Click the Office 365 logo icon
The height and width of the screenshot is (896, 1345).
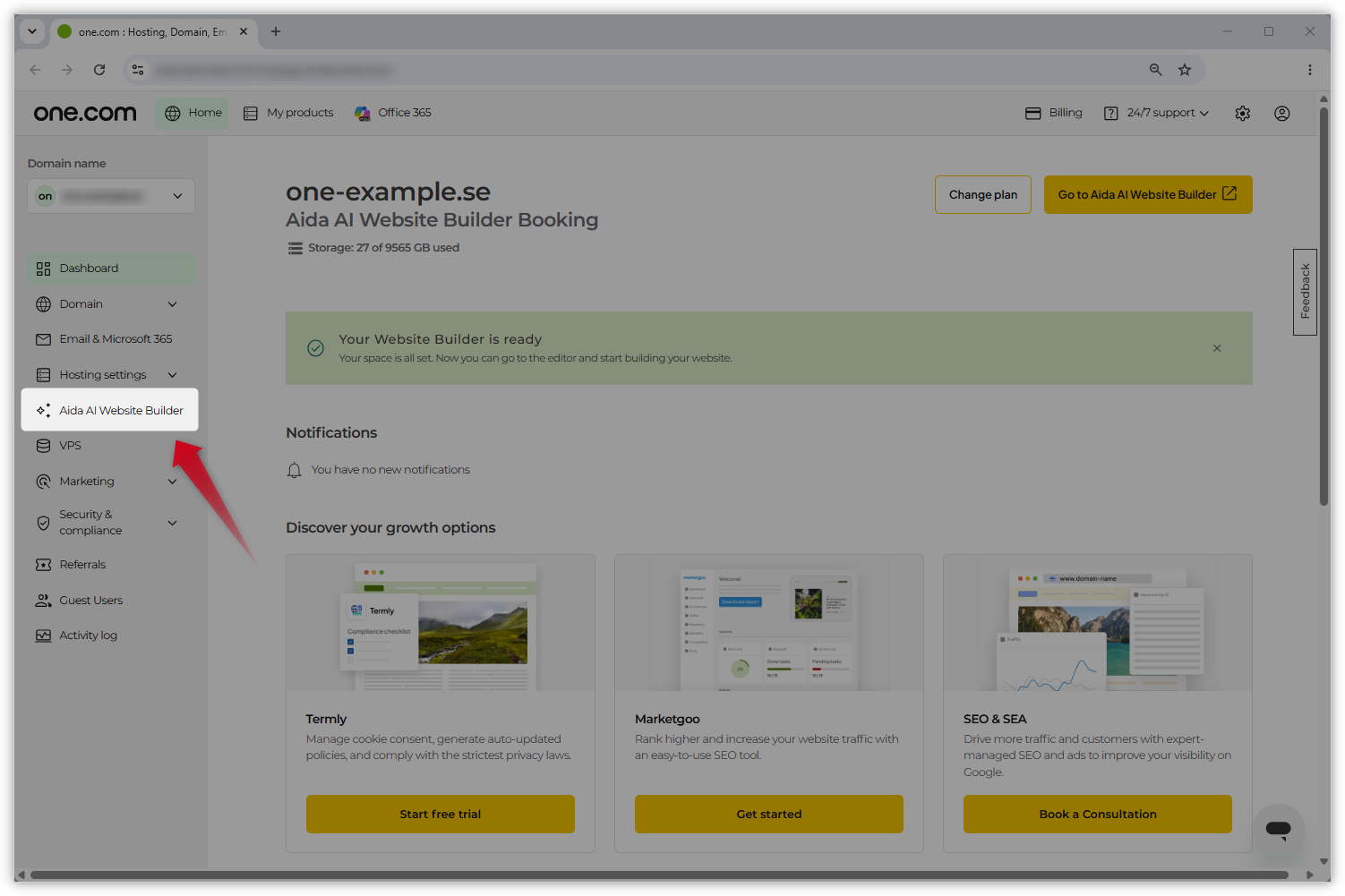362,113
